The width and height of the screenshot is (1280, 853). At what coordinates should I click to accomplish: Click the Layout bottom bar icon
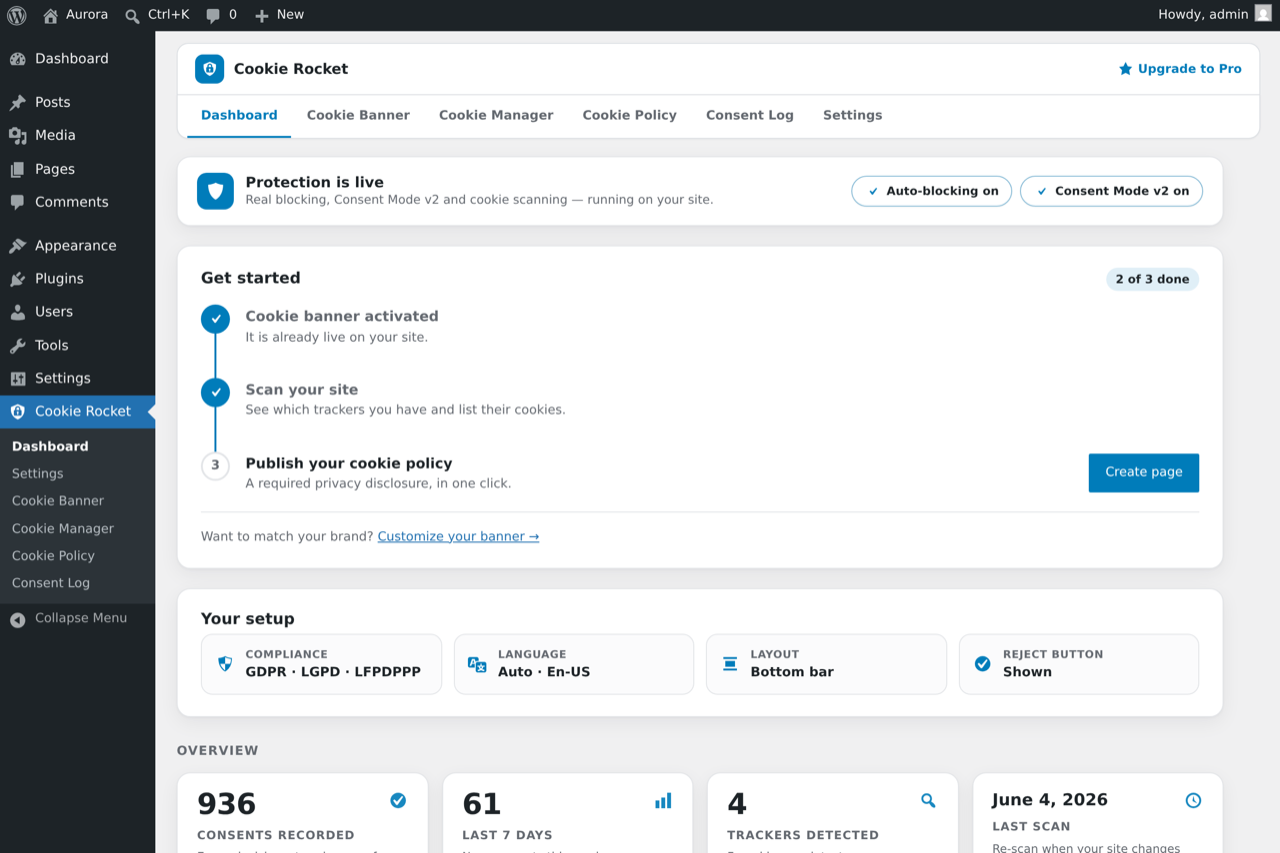[x=730, y=664]
